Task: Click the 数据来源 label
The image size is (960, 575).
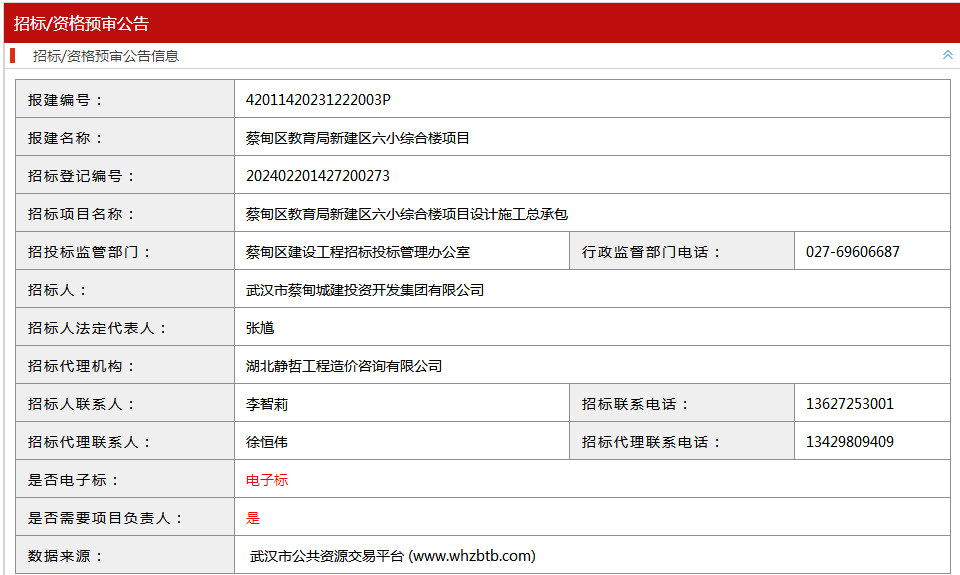Action: point(65,555)
